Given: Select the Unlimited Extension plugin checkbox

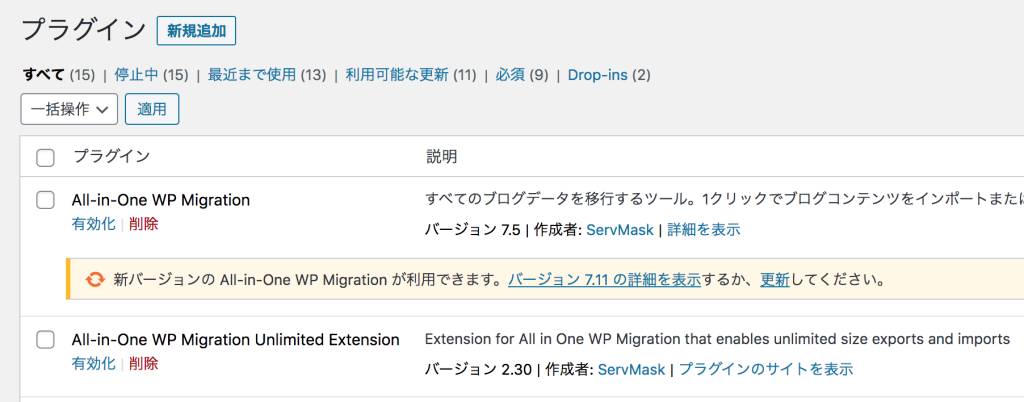Looking at the screenshot, I should pos(45,340).
